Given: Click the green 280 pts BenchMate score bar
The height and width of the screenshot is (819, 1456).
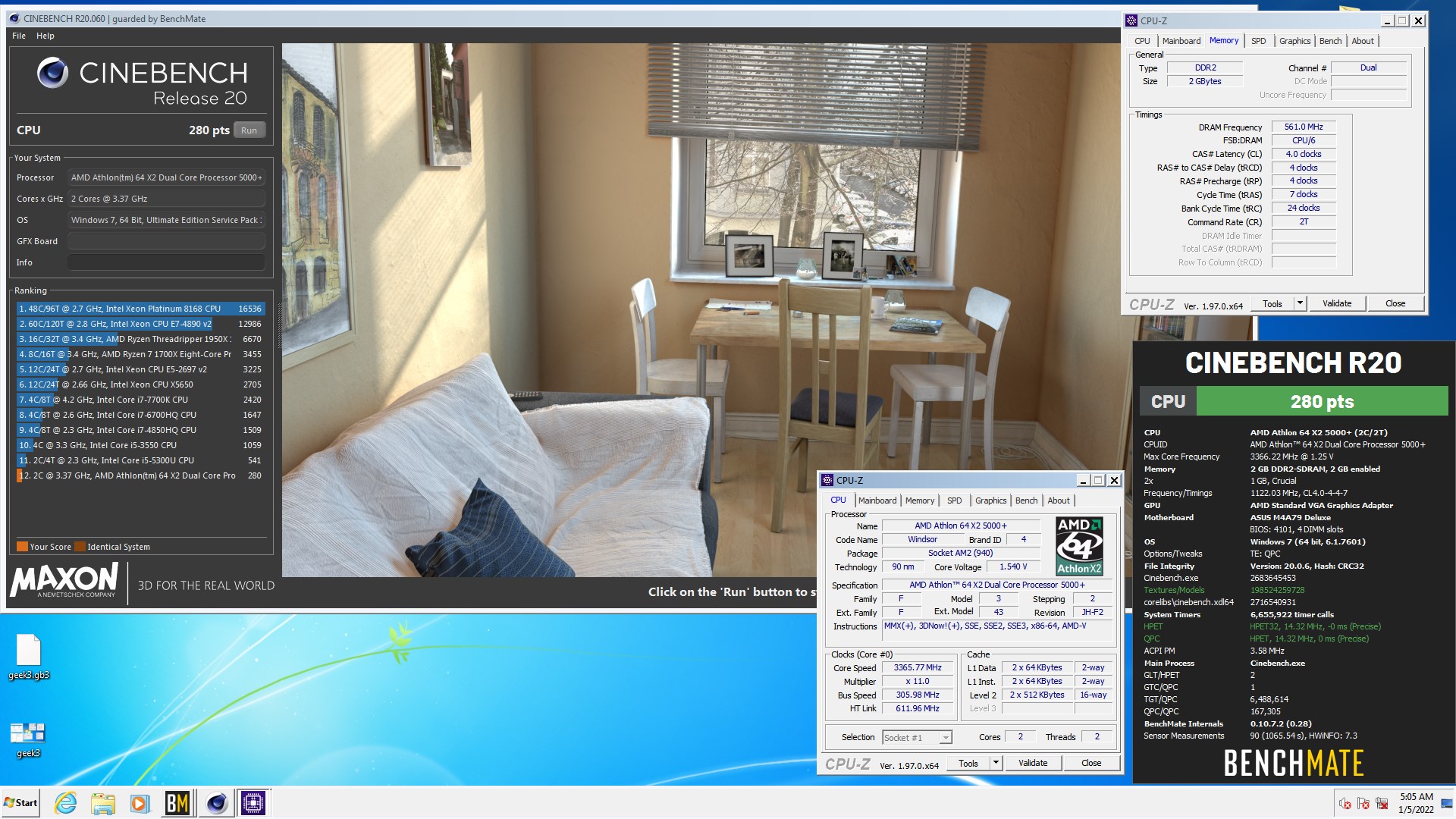Looking at the screenshot, I should 1322,401.
